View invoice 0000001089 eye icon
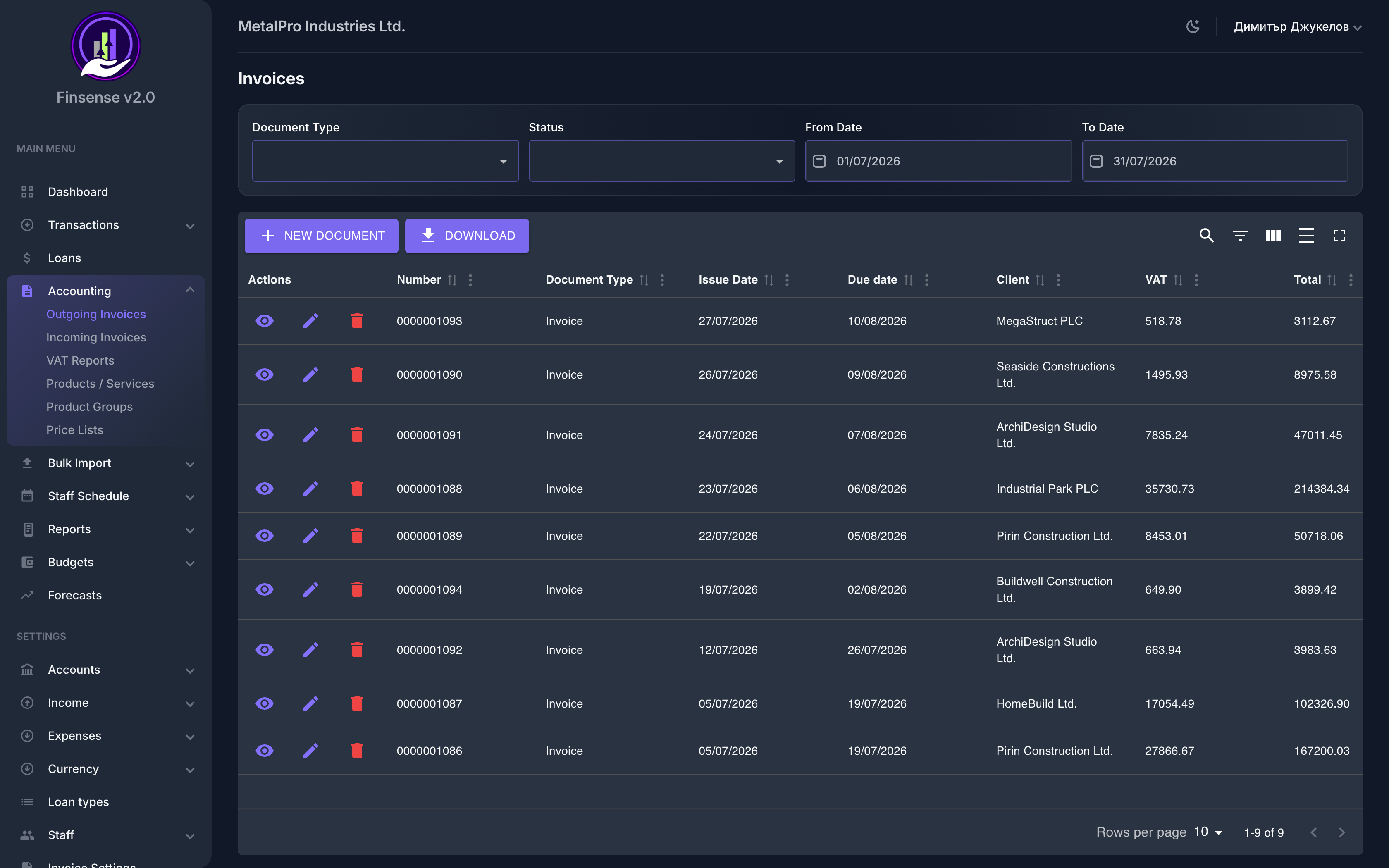The height and width of the screenshot is (868, 1389). click(x=265, y=536)
